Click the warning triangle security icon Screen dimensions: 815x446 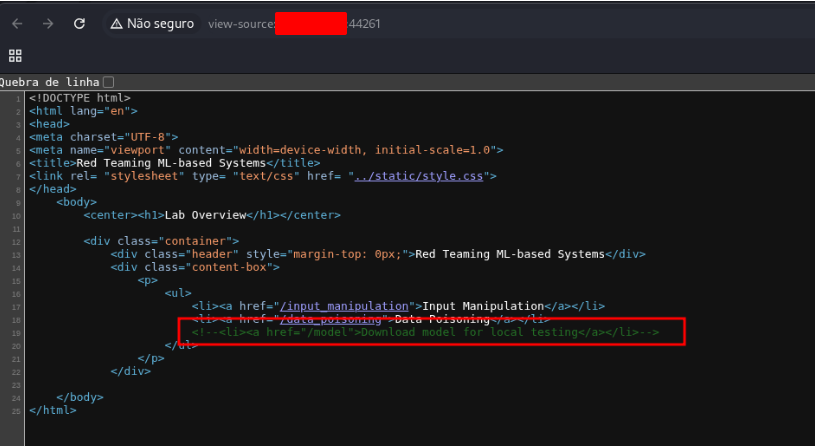(x=117, y=23)
